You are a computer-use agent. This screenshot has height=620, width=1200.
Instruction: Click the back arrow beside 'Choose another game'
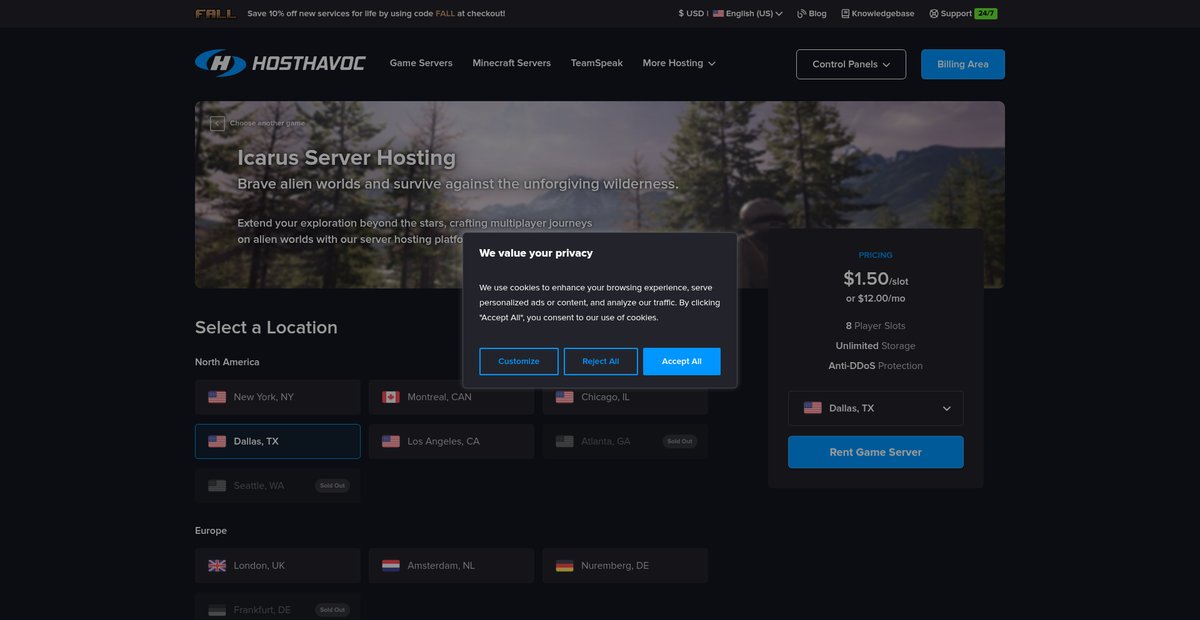[x=217, y=123]
